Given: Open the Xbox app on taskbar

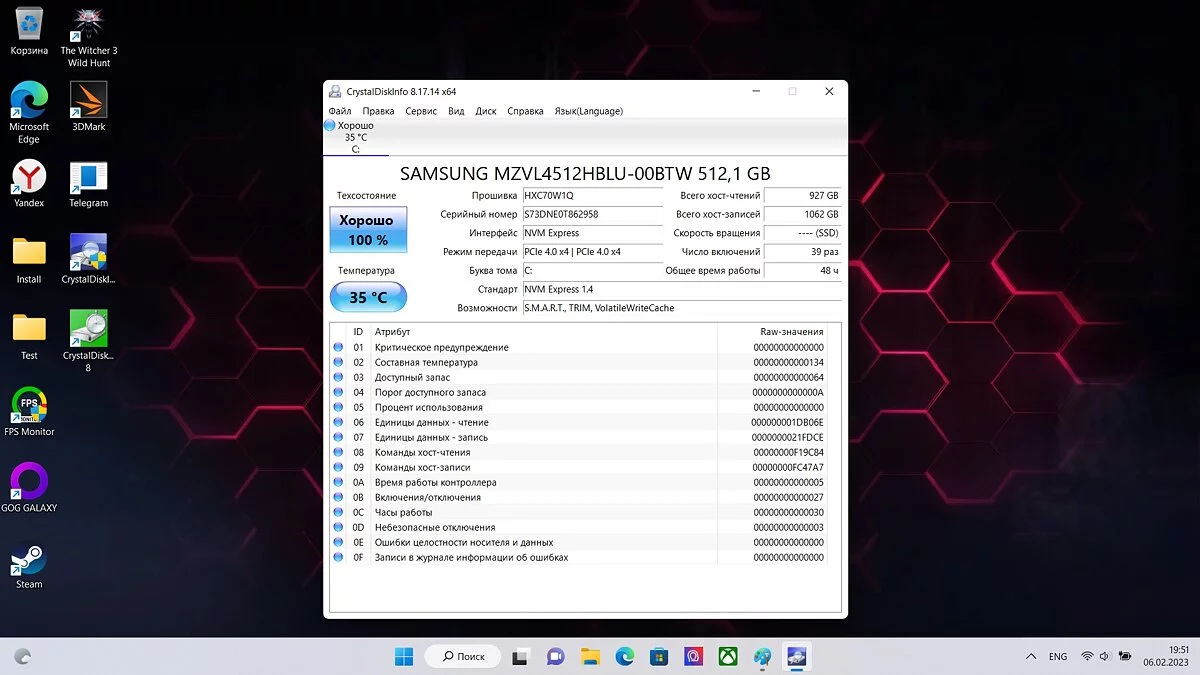Looking at the screenshot, I should tap(728, 656).
